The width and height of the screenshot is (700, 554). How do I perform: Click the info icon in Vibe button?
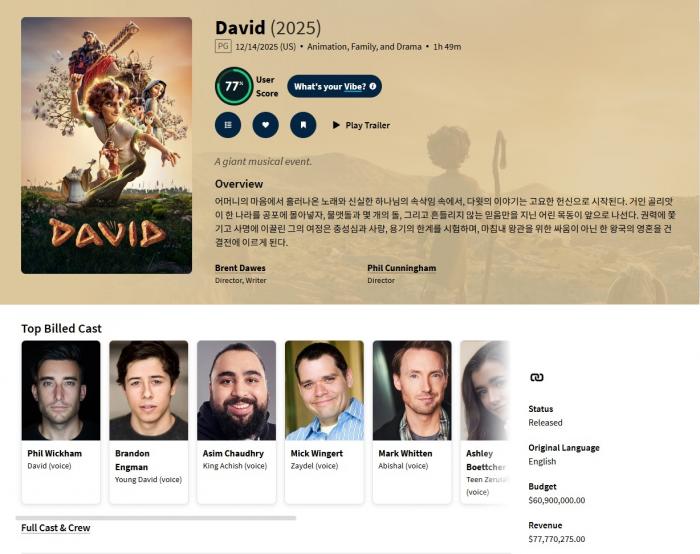coord(372,86)
